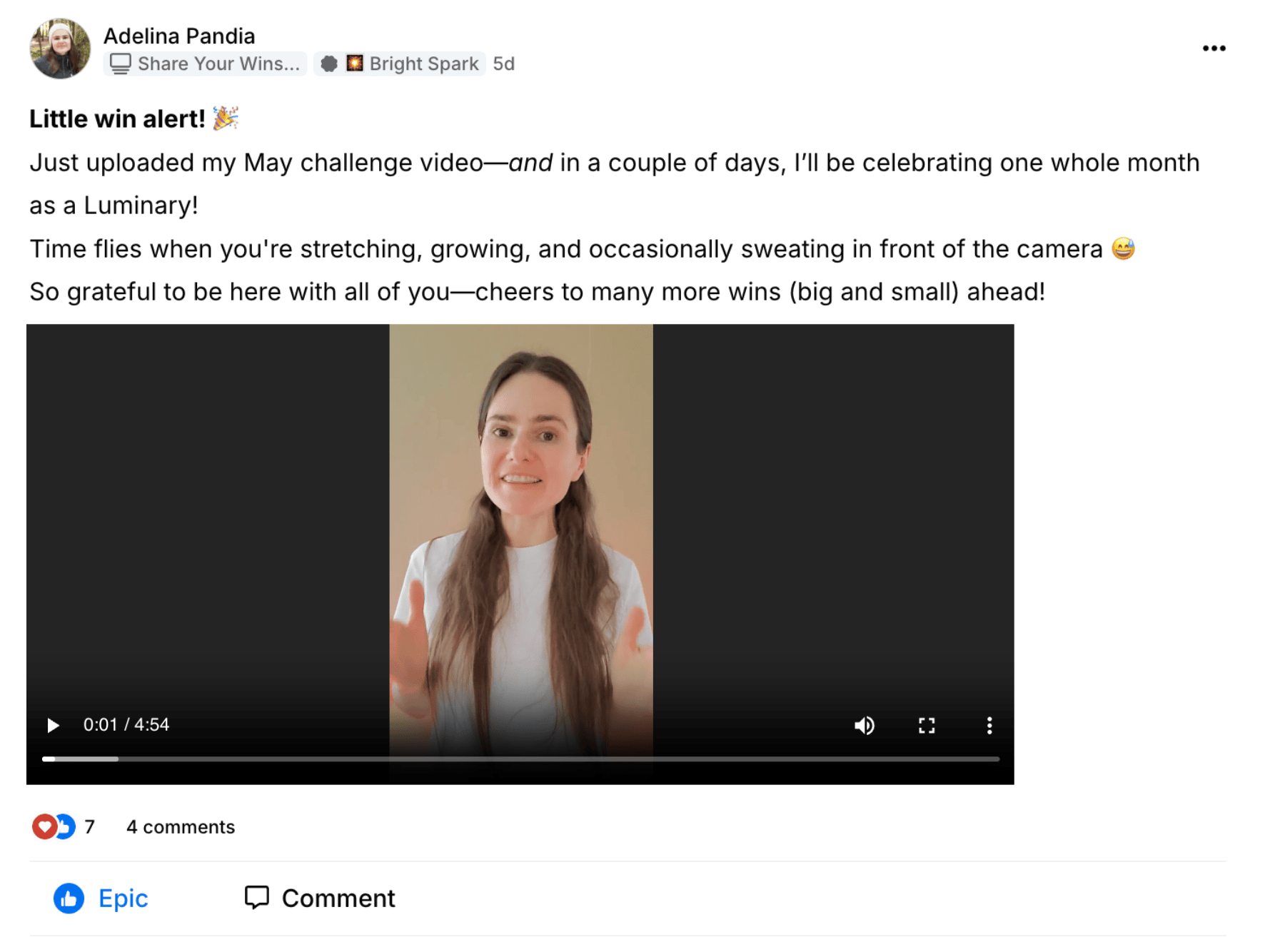This screenshot has width=1265, height=952.
Task: Click the Comment button
Action: [x=338, y=898]
